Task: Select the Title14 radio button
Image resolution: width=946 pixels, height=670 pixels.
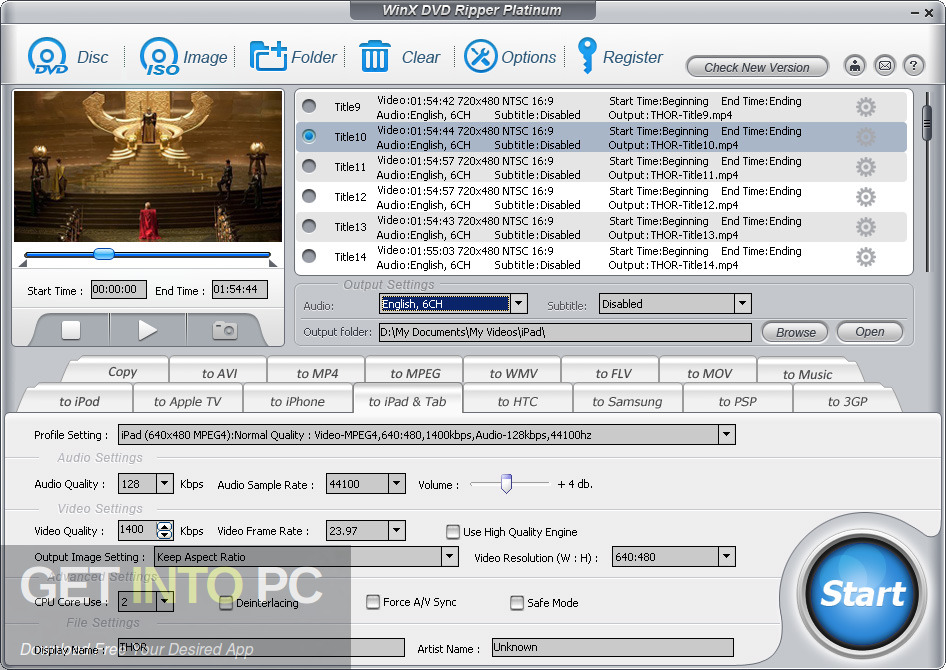Action: (309, 256)
